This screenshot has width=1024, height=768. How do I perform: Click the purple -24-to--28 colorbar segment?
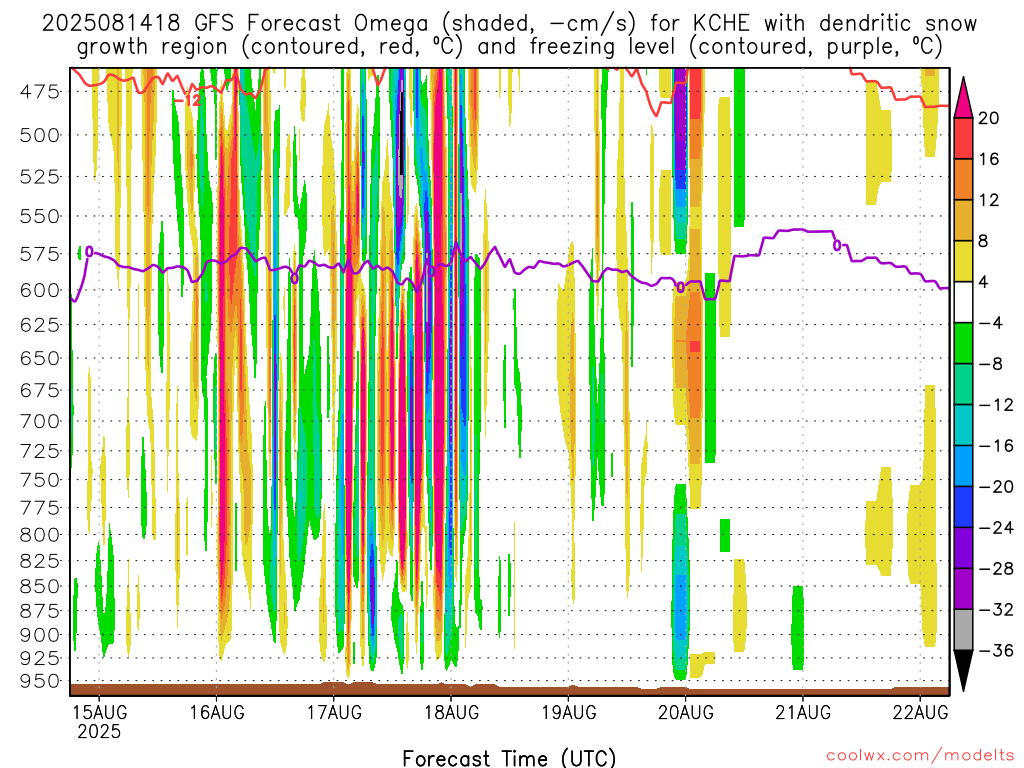click(x=963, y=548)
